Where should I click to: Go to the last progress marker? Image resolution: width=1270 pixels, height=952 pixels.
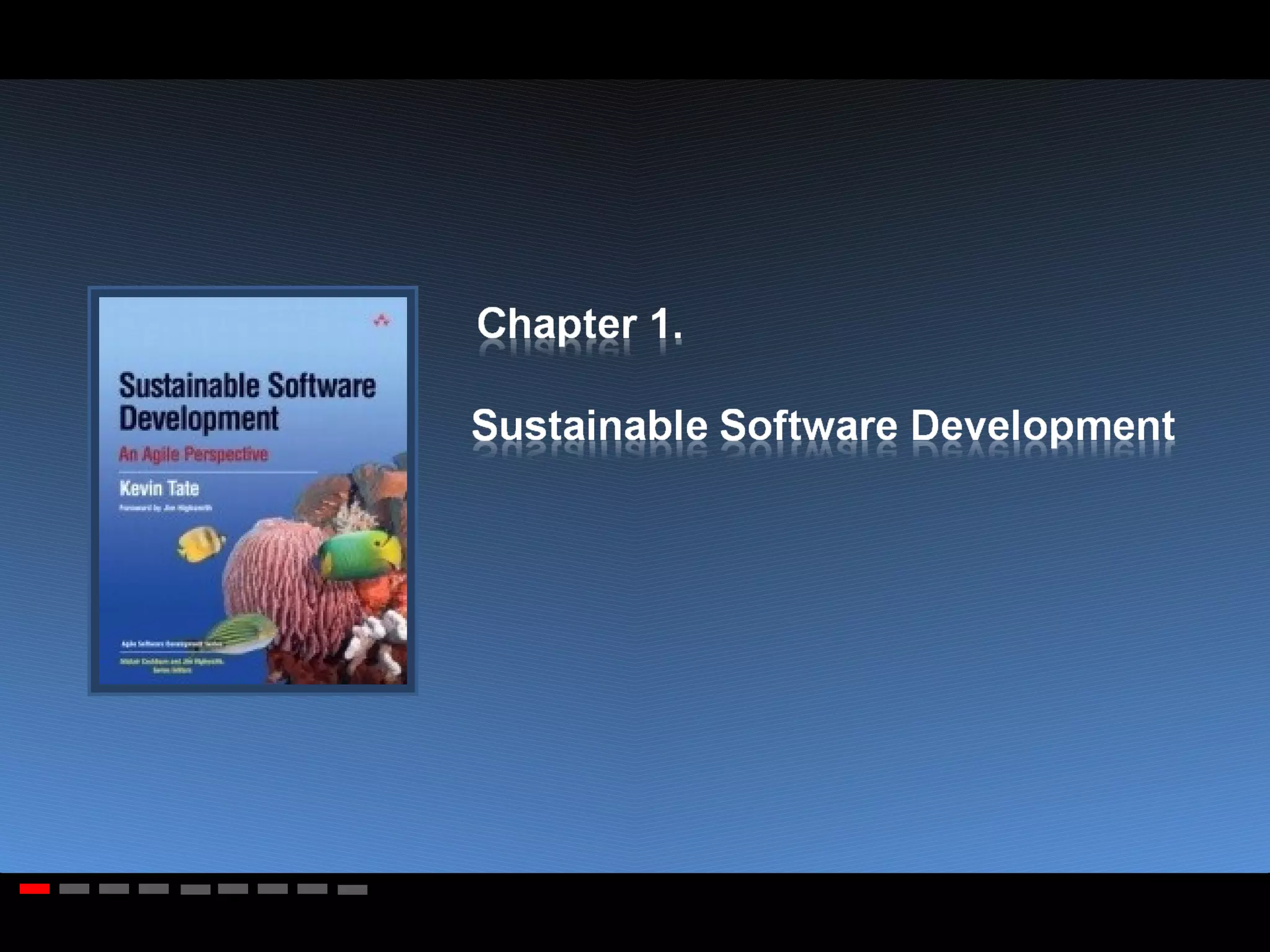(x=352, y=889)
